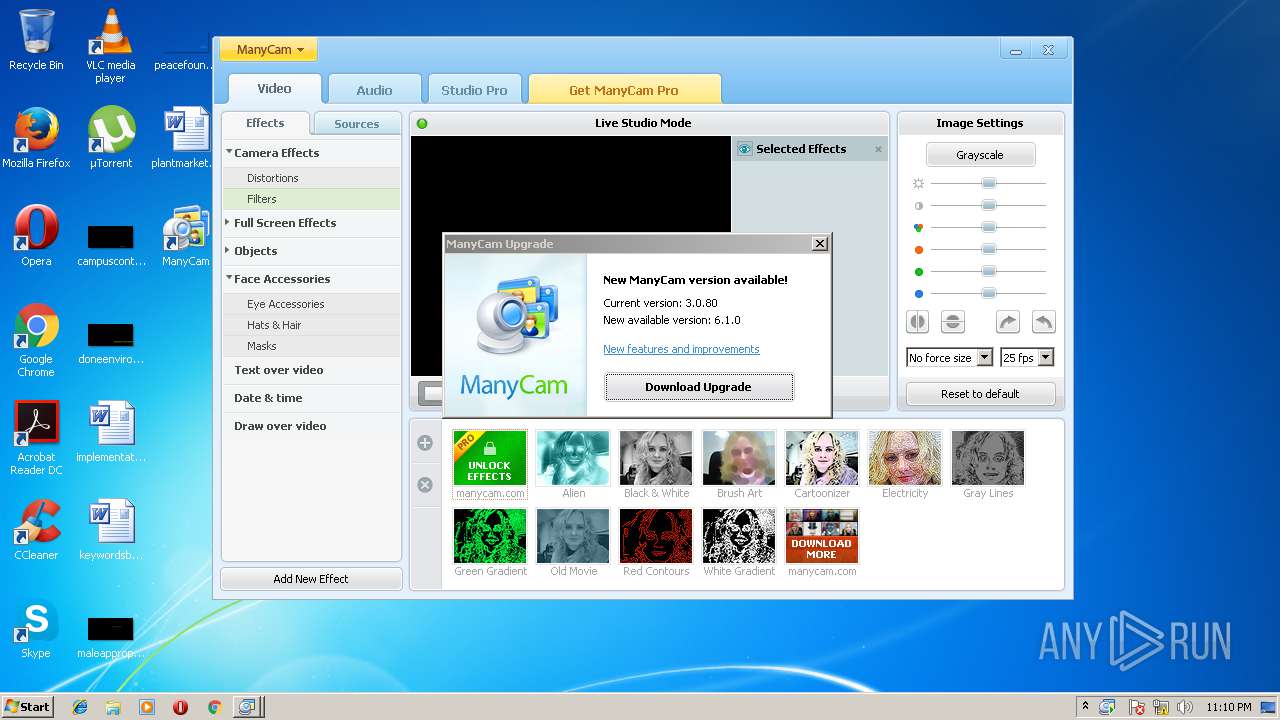Open Internet Explorer from taskbar
Screen dimensions: 1280x720
tap(80, 707)
